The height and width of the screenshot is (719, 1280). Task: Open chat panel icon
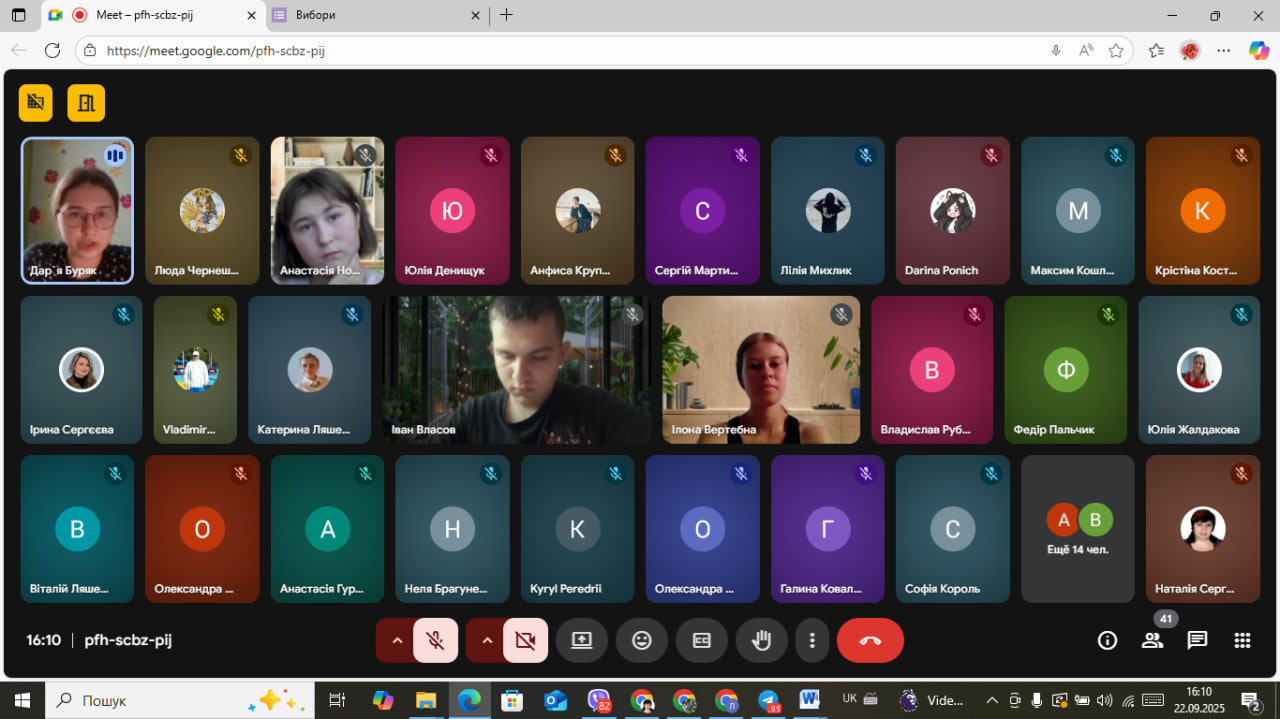click(x=1197, y=641)
